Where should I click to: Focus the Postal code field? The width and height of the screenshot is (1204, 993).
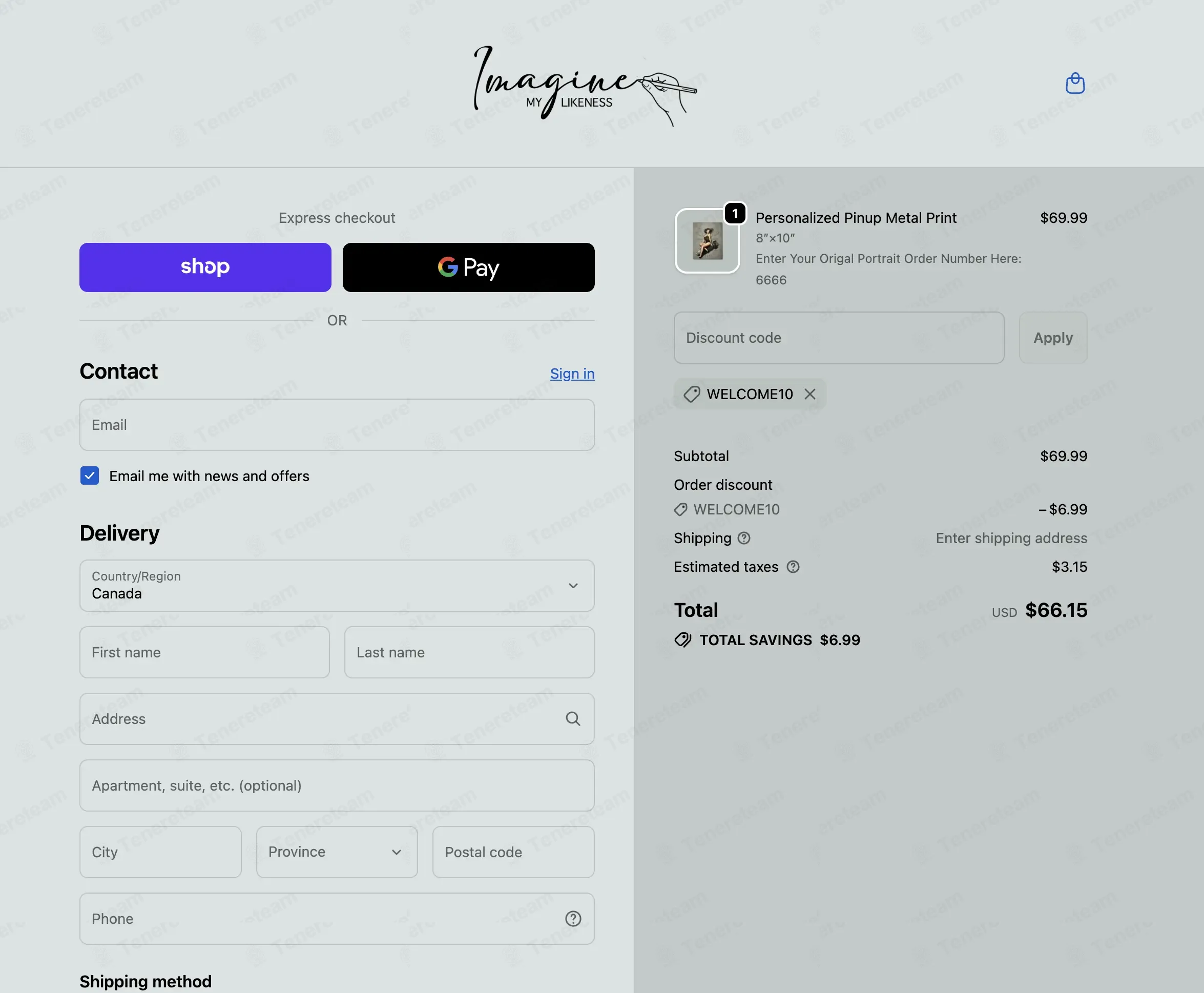513,852
